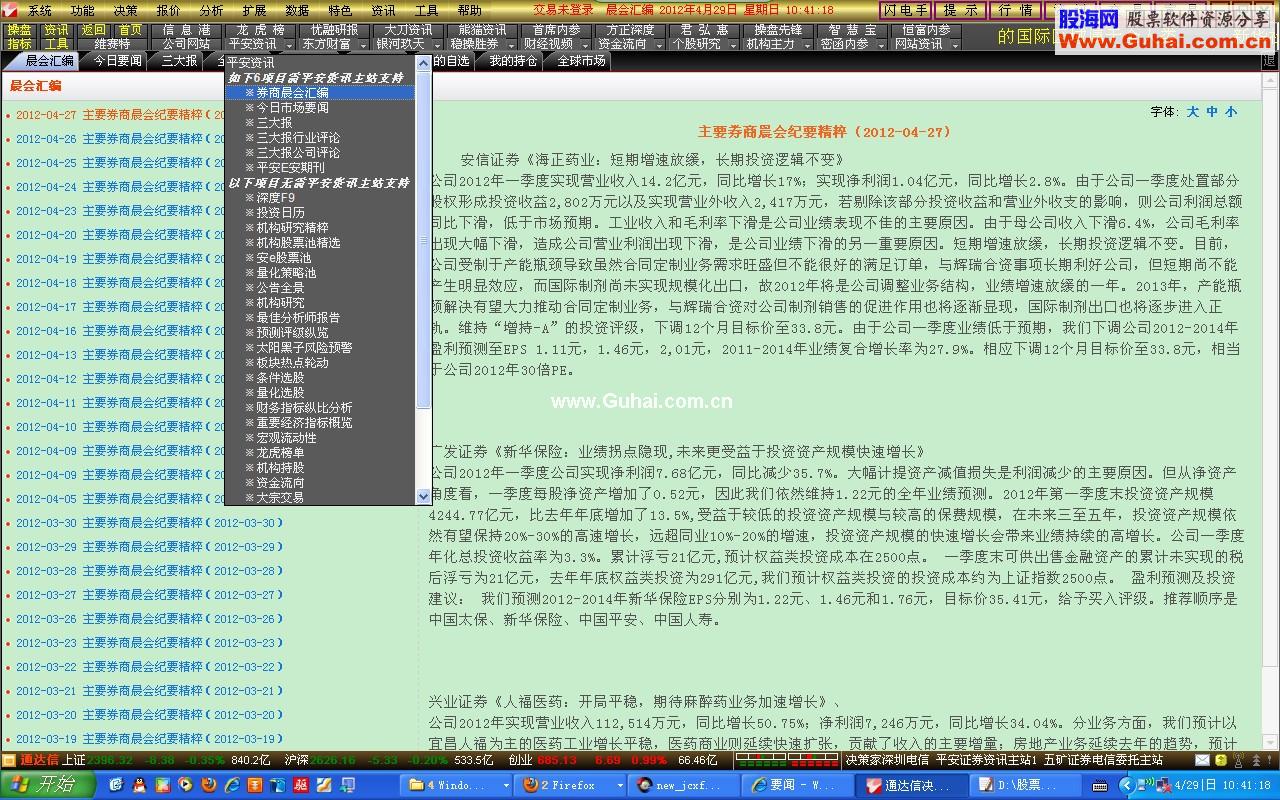Switch to 今日要闻 tab
The height and width of the screenshot is (800, 1280).
pos(118,61)
